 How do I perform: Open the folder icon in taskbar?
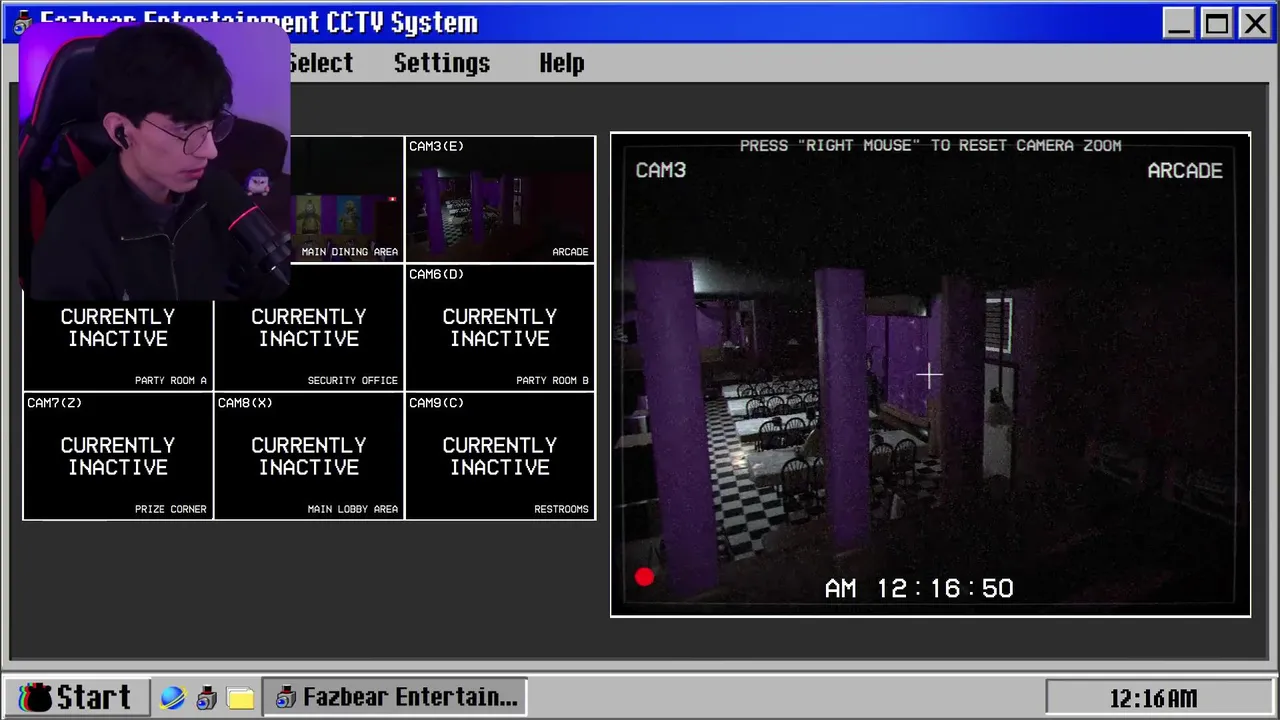[x=240, y=698]
